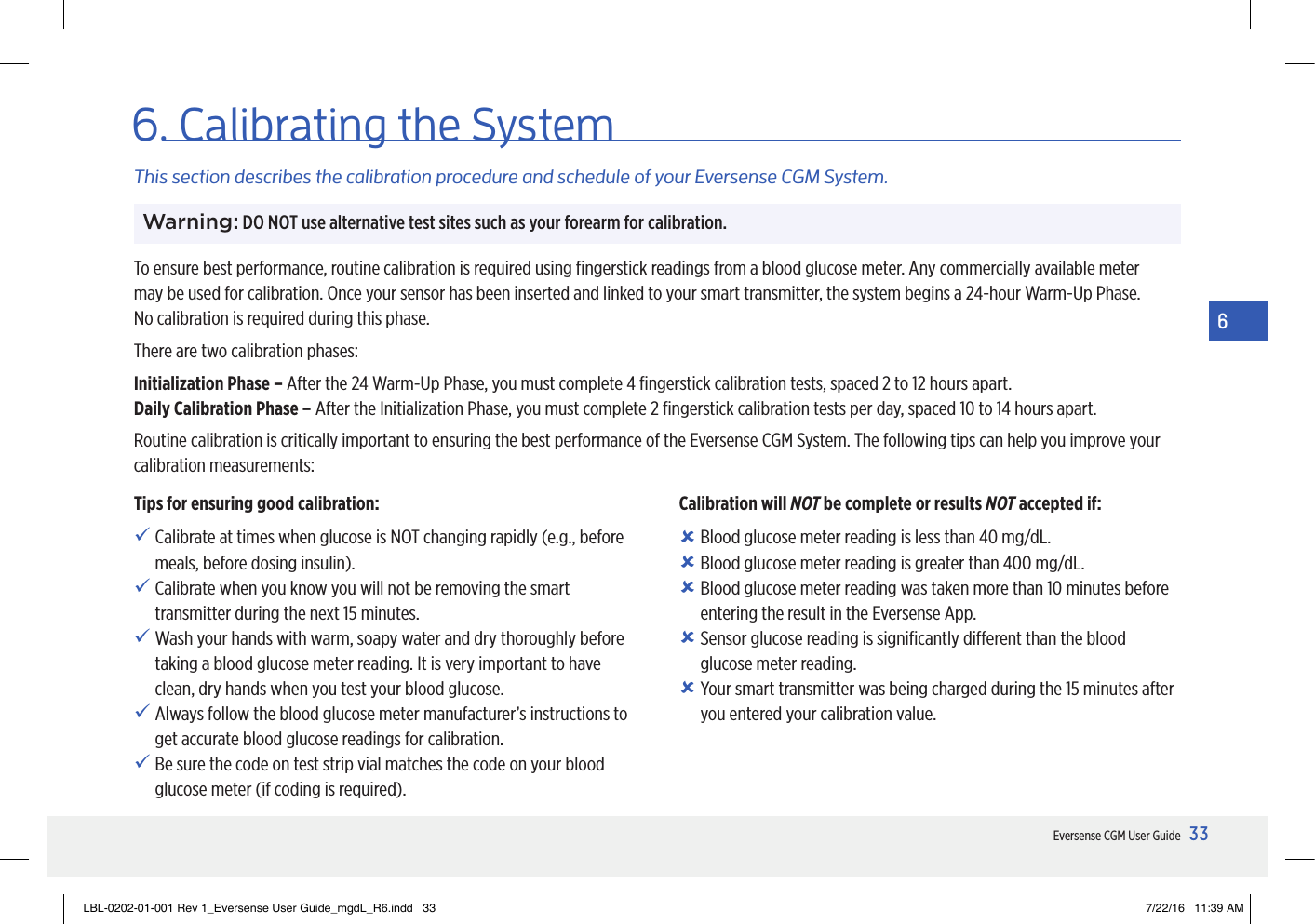Viewport: 1315px width, 924px height.
Task: Click the timestamp "7/22/16 11:39 AM"
Action: click(1195, 908)
